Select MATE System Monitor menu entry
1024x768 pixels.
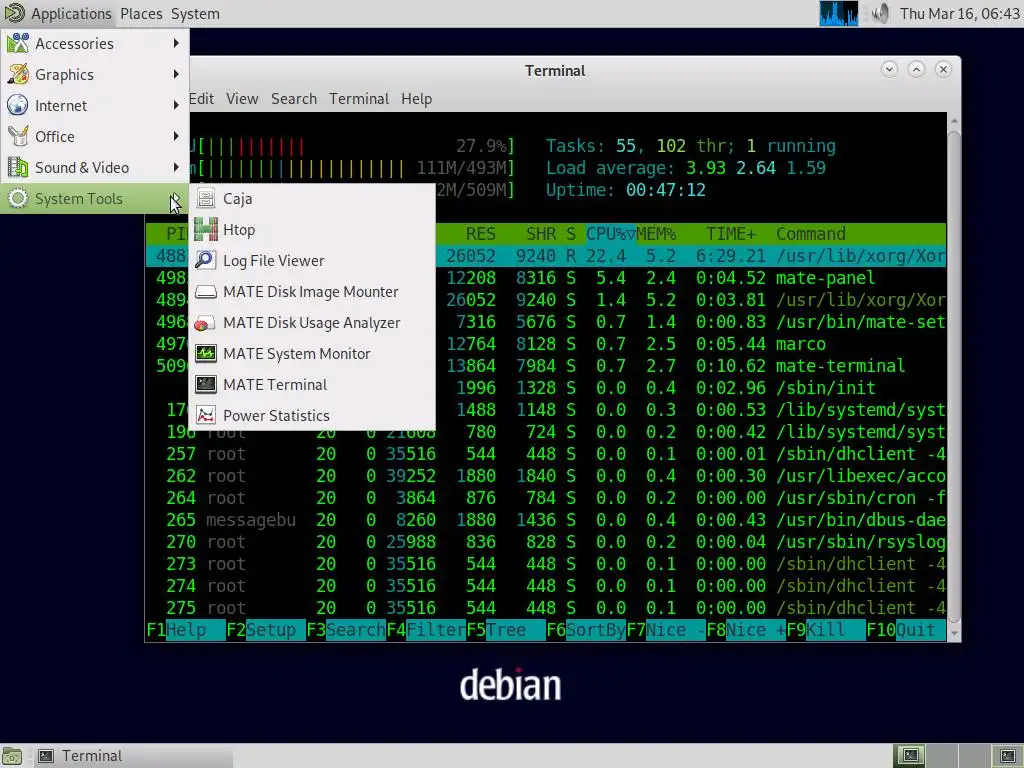point(312,353)
